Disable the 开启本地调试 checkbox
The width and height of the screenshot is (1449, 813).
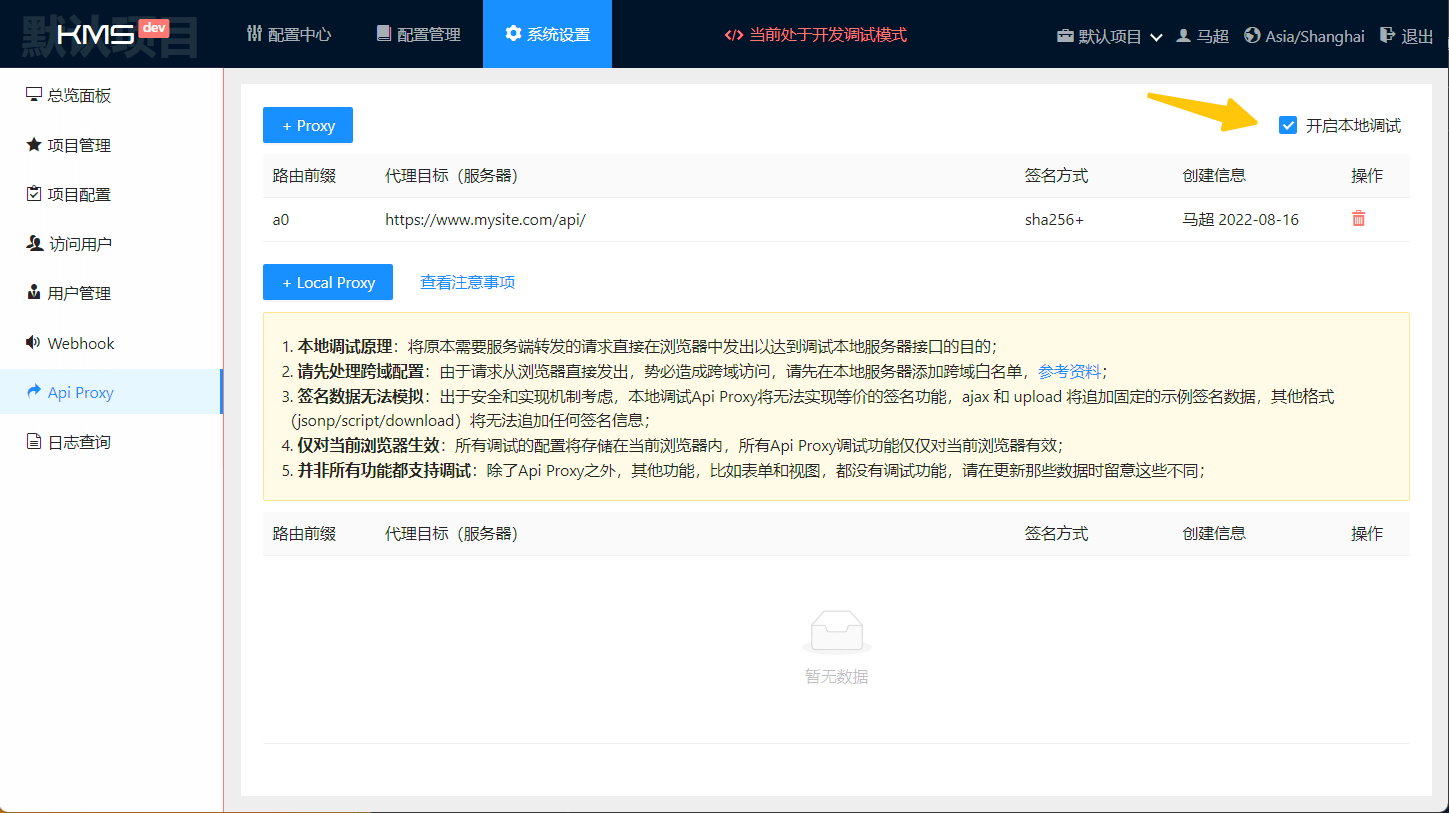pos(1288,126)
